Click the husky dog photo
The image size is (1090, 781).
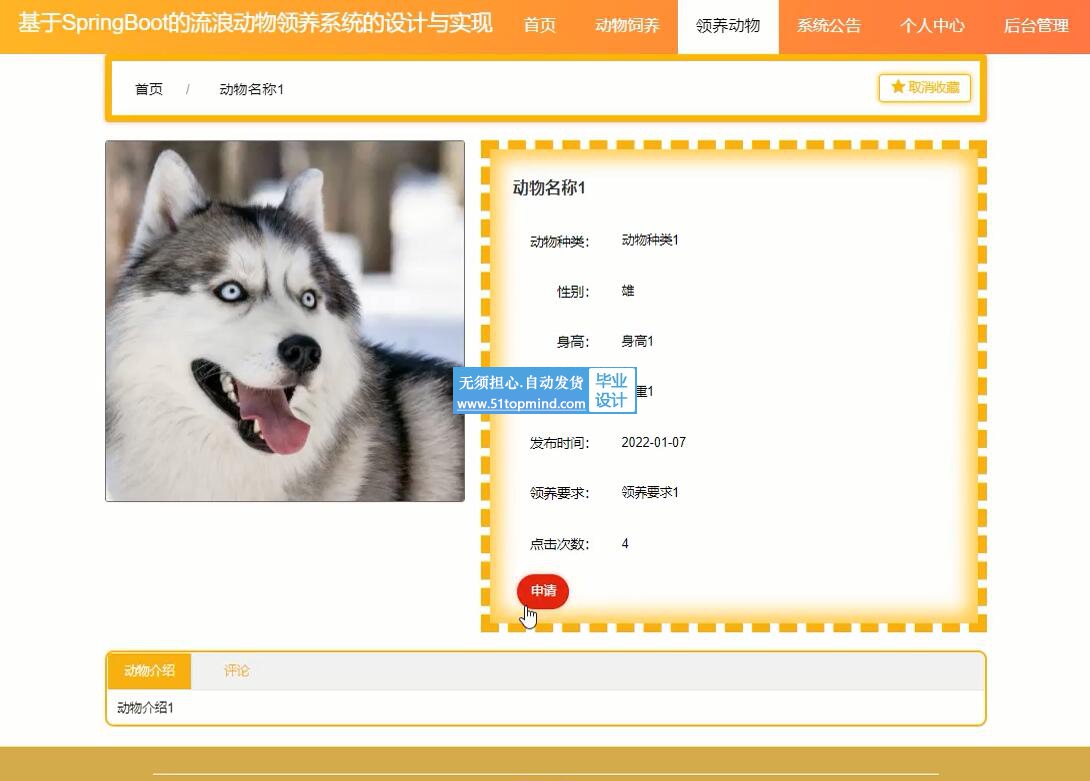285,321
